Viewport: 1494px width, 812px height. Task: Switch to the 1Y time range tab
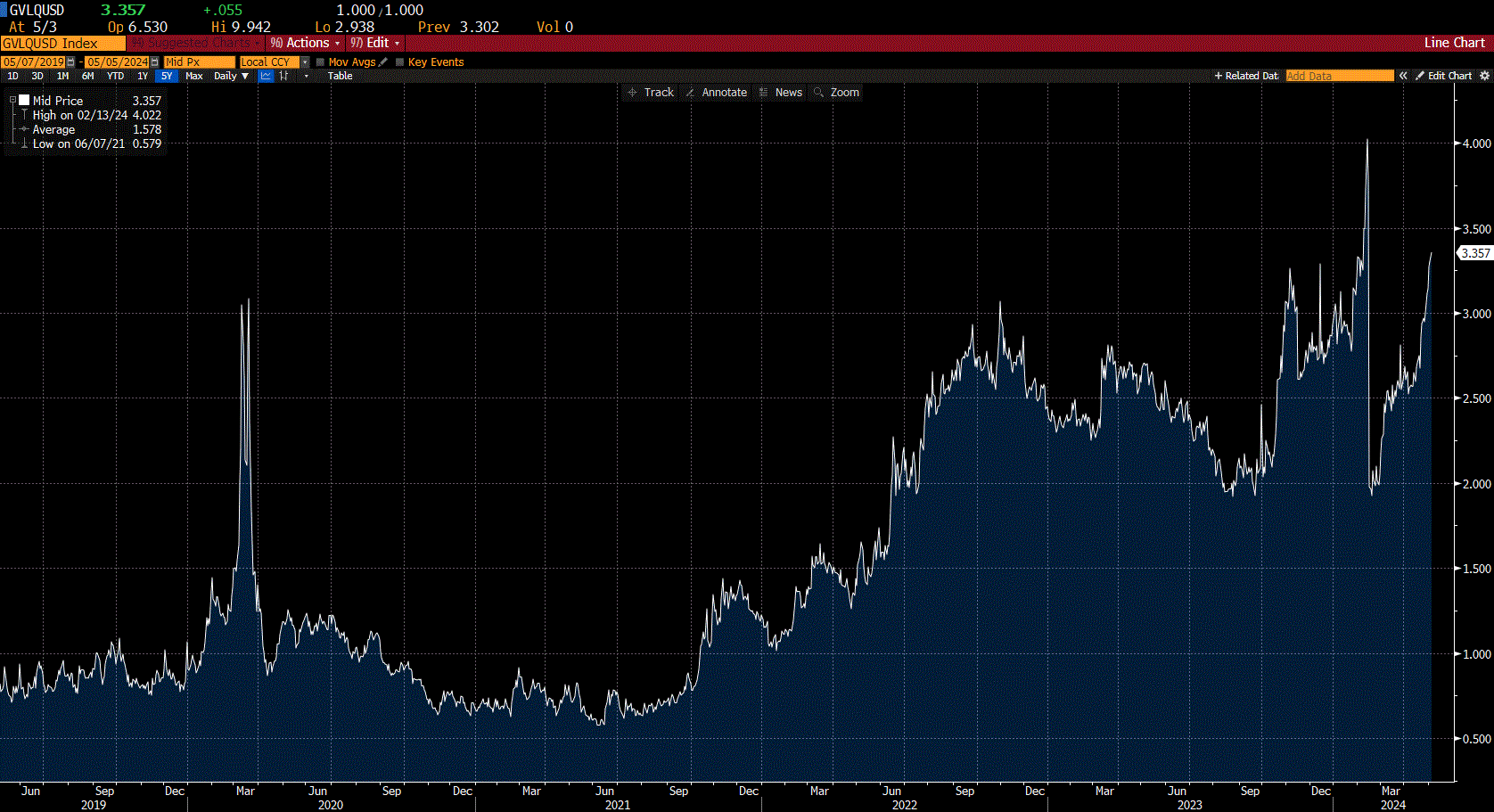142,76
